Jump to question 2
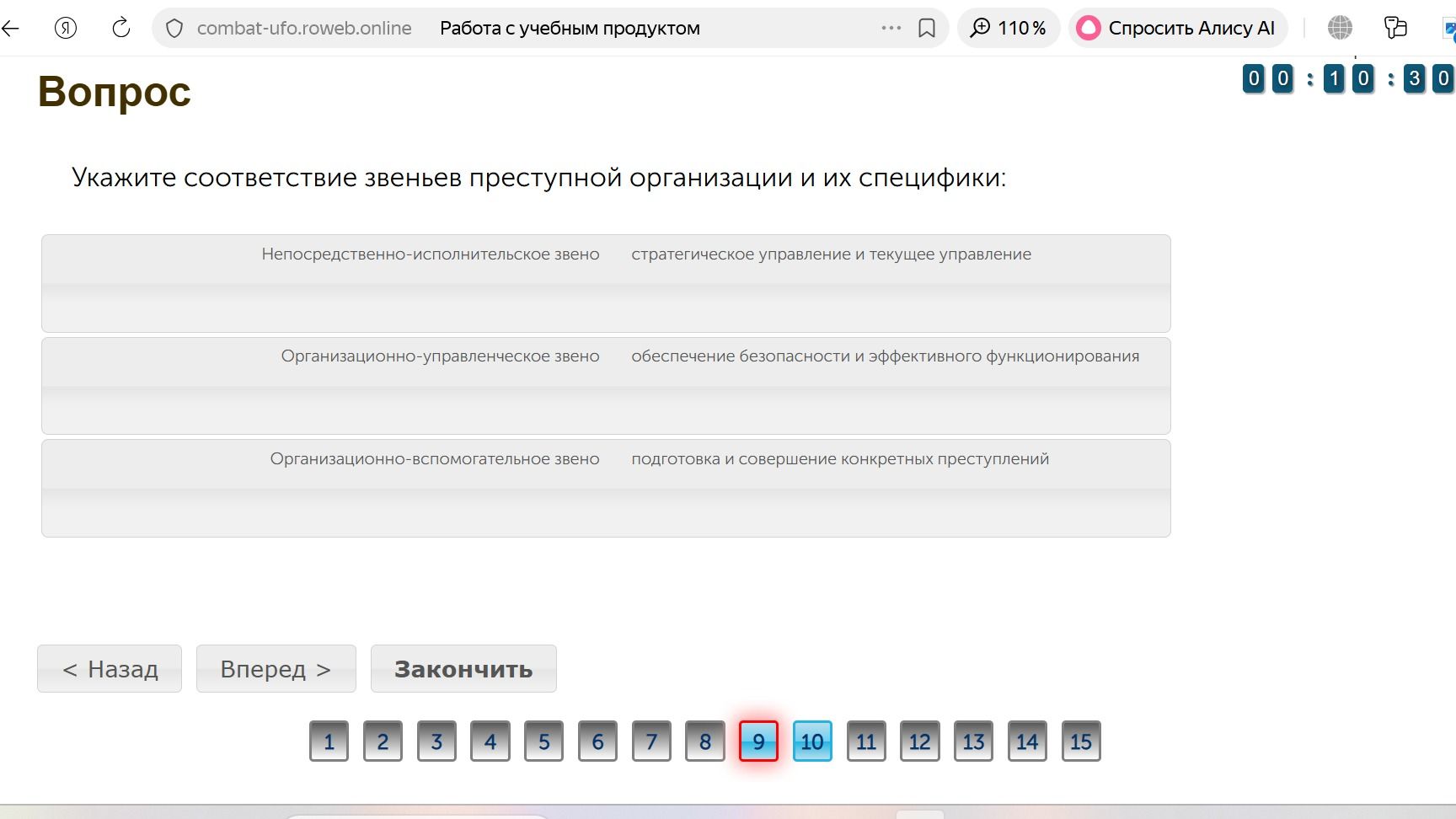Viewport: 1456px width, 819px height. [x=383, y=741]
